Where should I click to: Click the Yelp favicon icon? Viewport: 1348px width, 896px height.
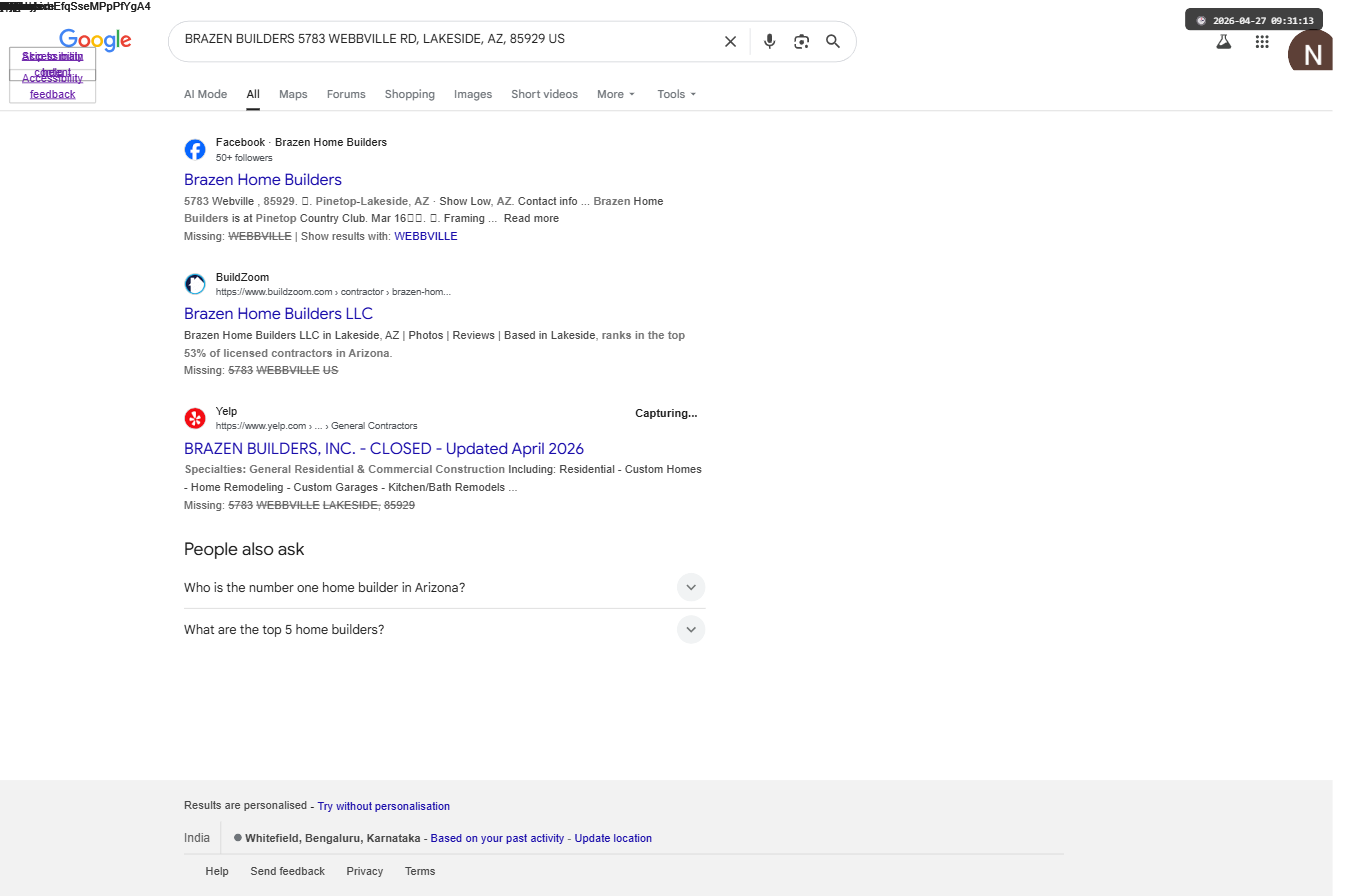195,418
